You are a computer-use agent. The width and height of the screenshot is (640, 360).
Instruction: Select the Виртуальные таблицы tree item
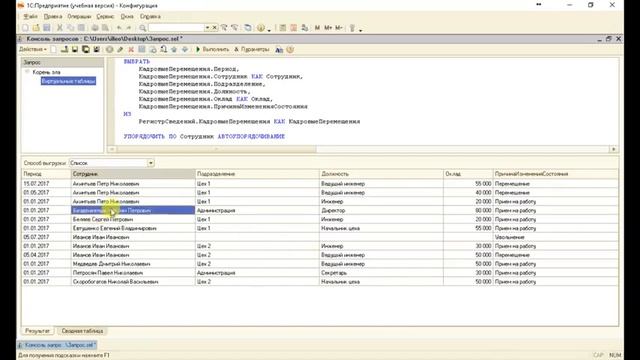click(68, 81)
